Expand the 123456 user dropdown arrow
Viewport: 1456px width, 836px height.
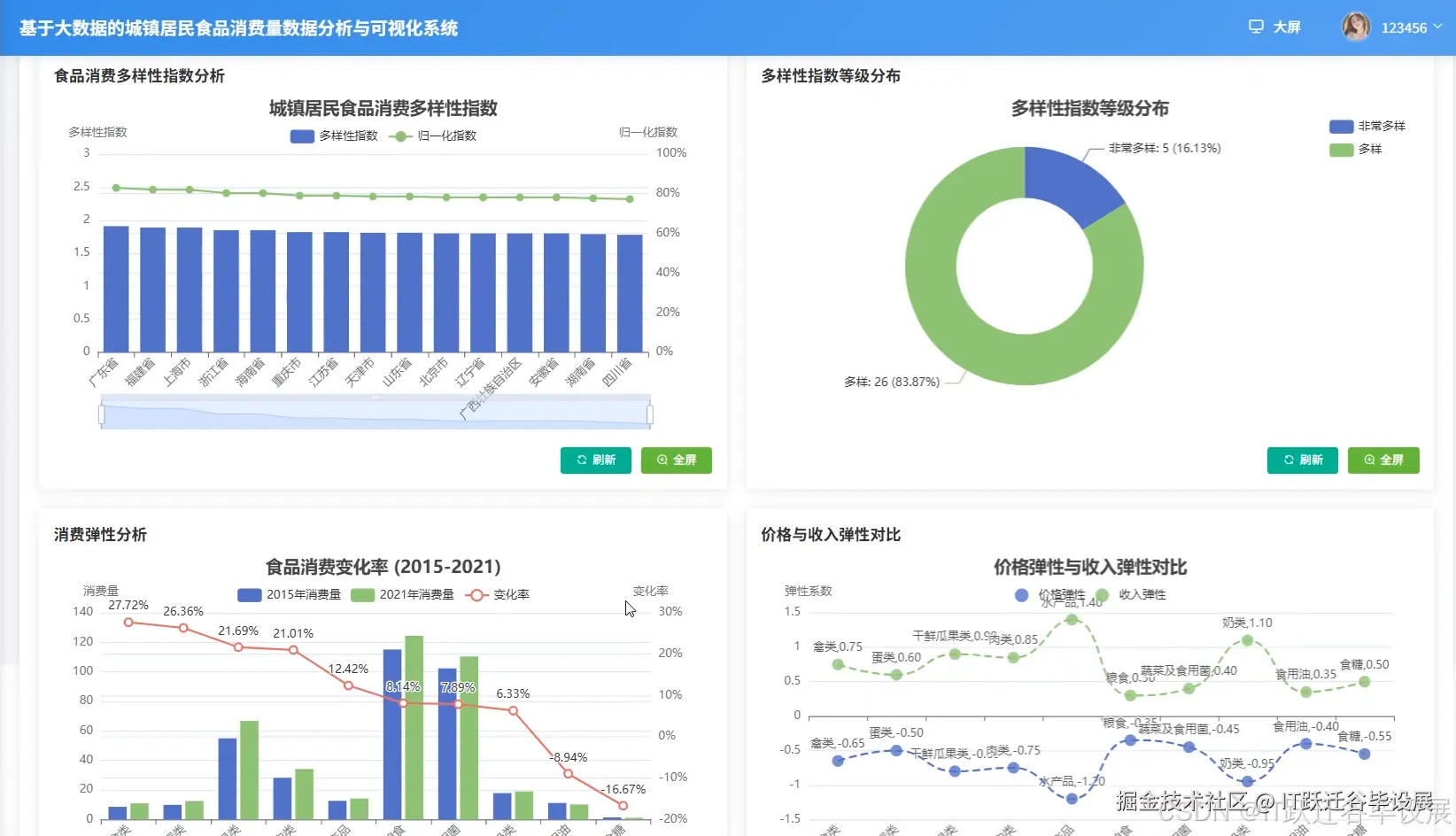tap(1437, 27)
